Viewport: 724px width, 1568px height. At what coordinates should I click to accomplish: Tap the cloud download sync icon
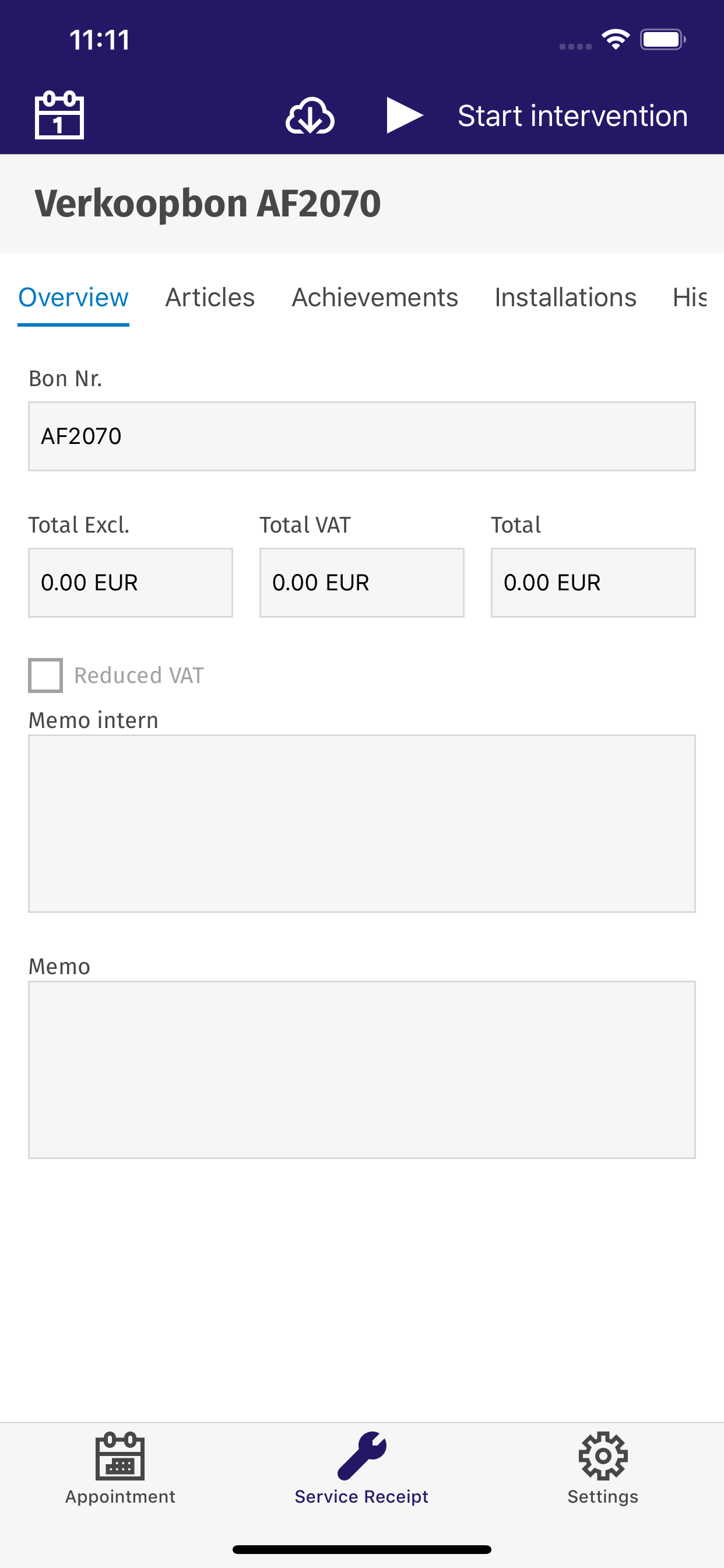tap(310, 115)
